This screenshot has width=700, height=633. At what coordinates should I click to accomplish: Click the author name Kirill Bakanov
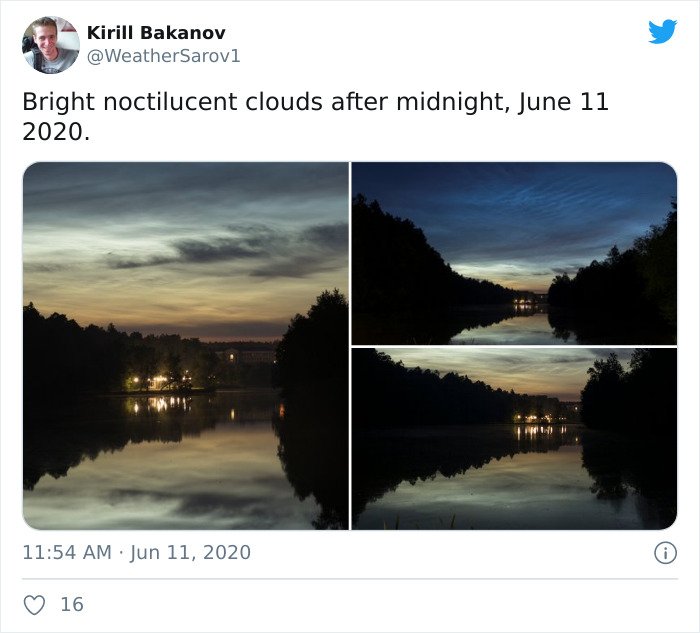[156, 33]
